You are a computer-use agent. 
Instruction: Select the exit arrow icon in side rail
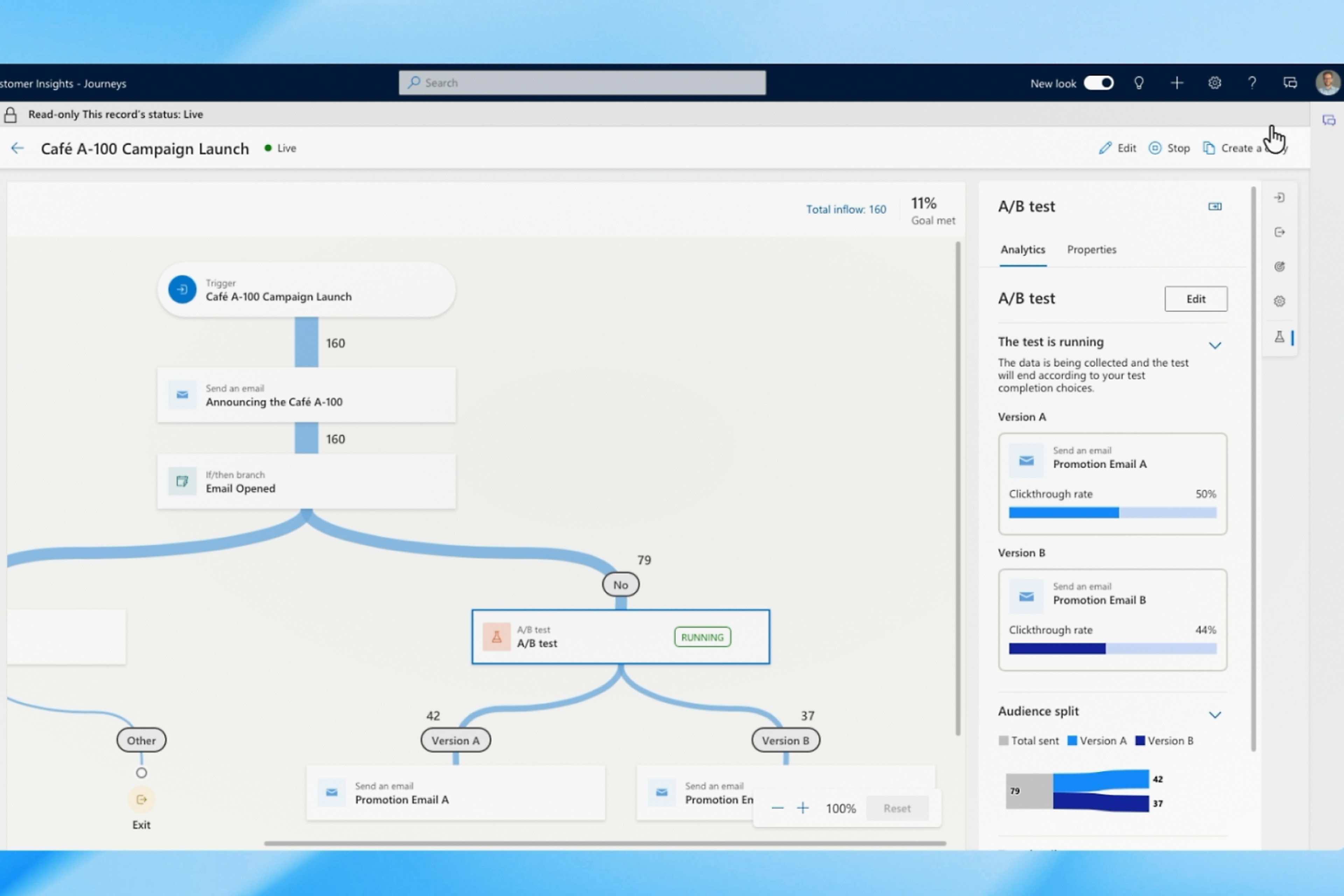pyautogui.click(x=1280, y=232)
